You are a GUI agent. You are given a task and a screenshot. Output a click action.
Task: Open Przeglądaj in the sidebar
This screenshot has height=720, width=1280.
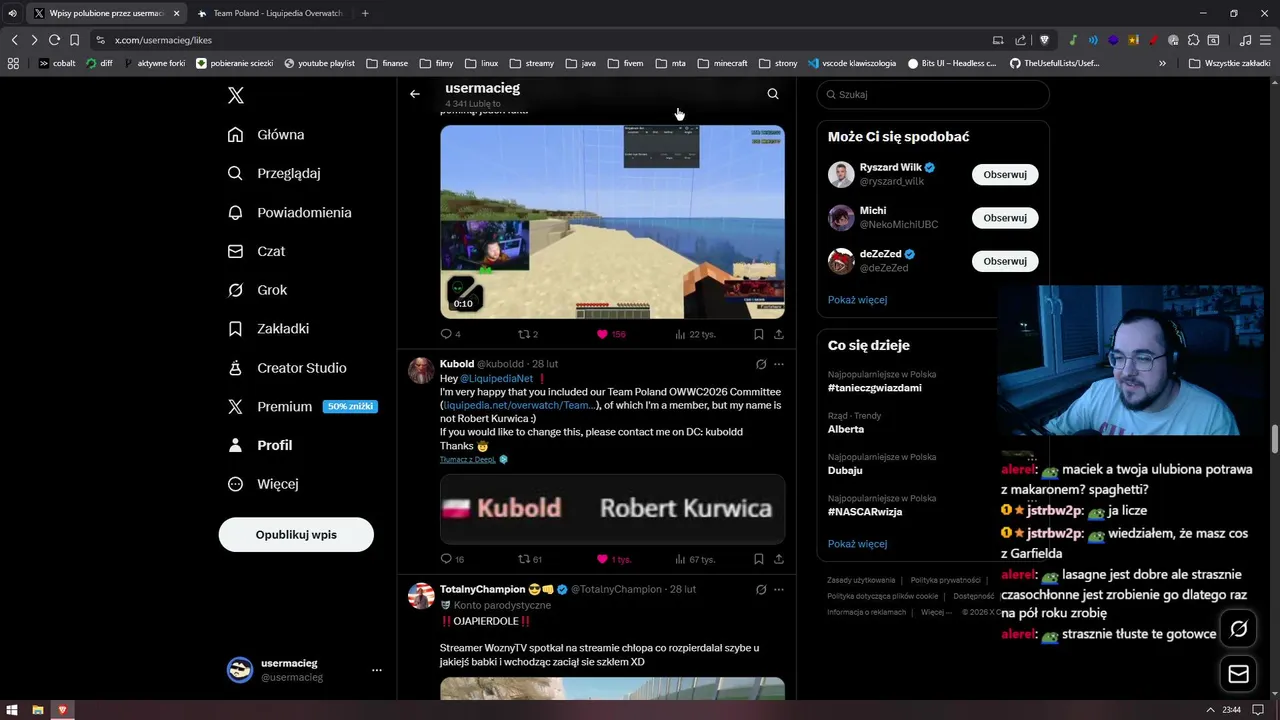click(x=274, y=173)
